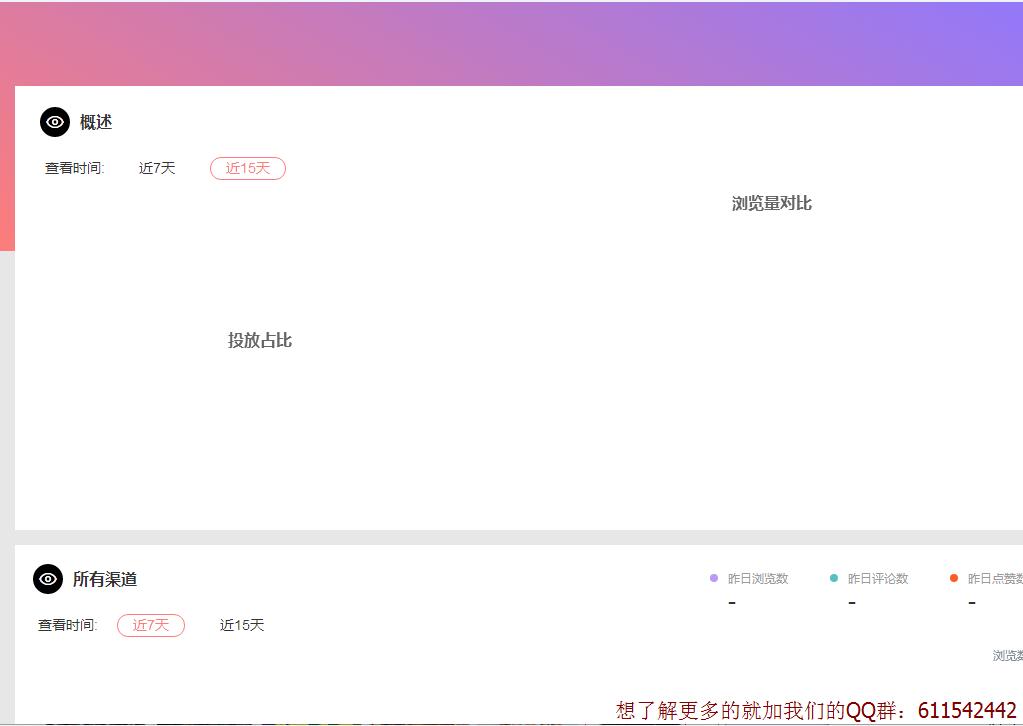
Task: Toggle the 昨日评论数 legend entry
Action: (875, 578)
